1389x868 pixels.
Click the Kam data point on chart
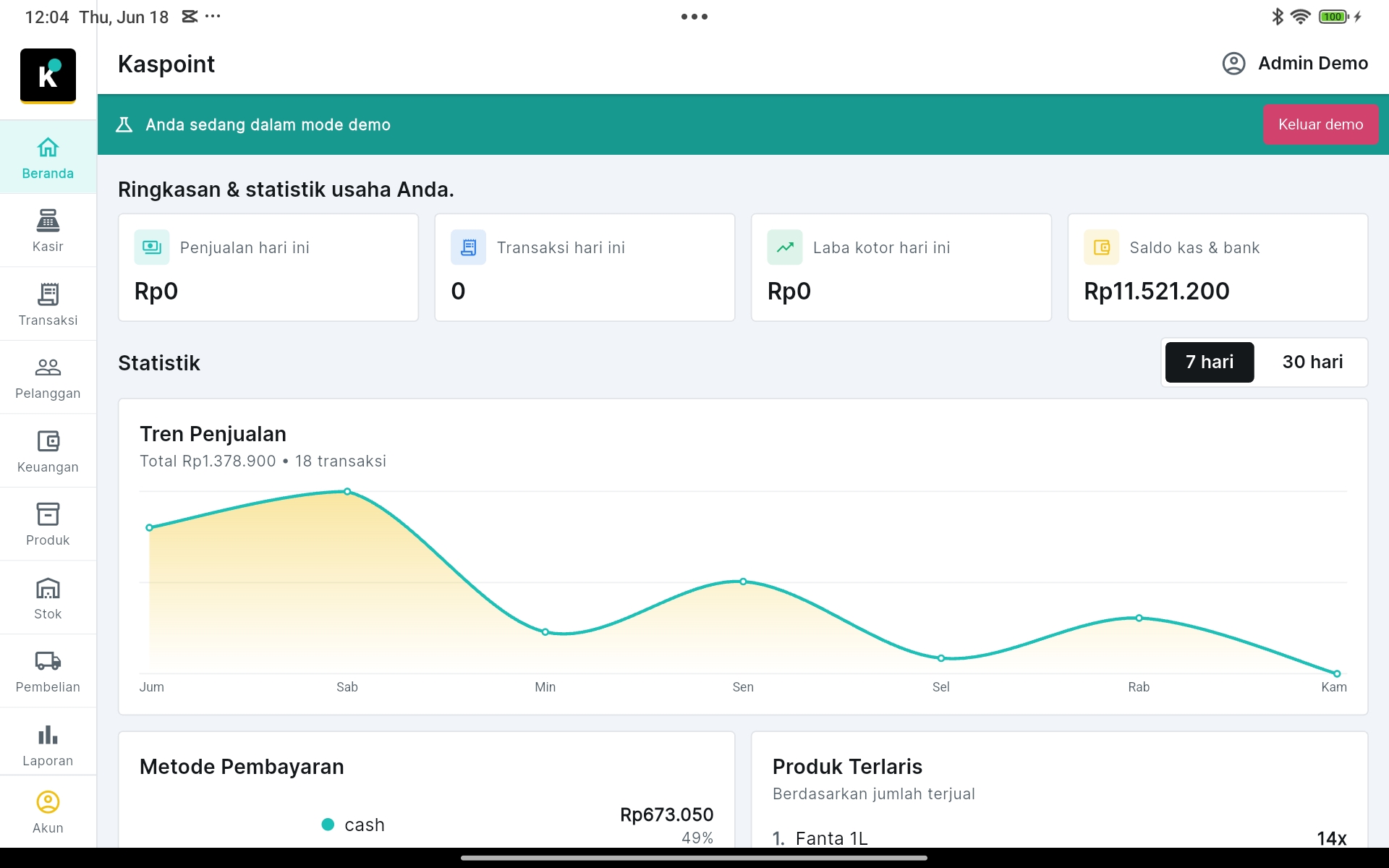pos(1337,673)
